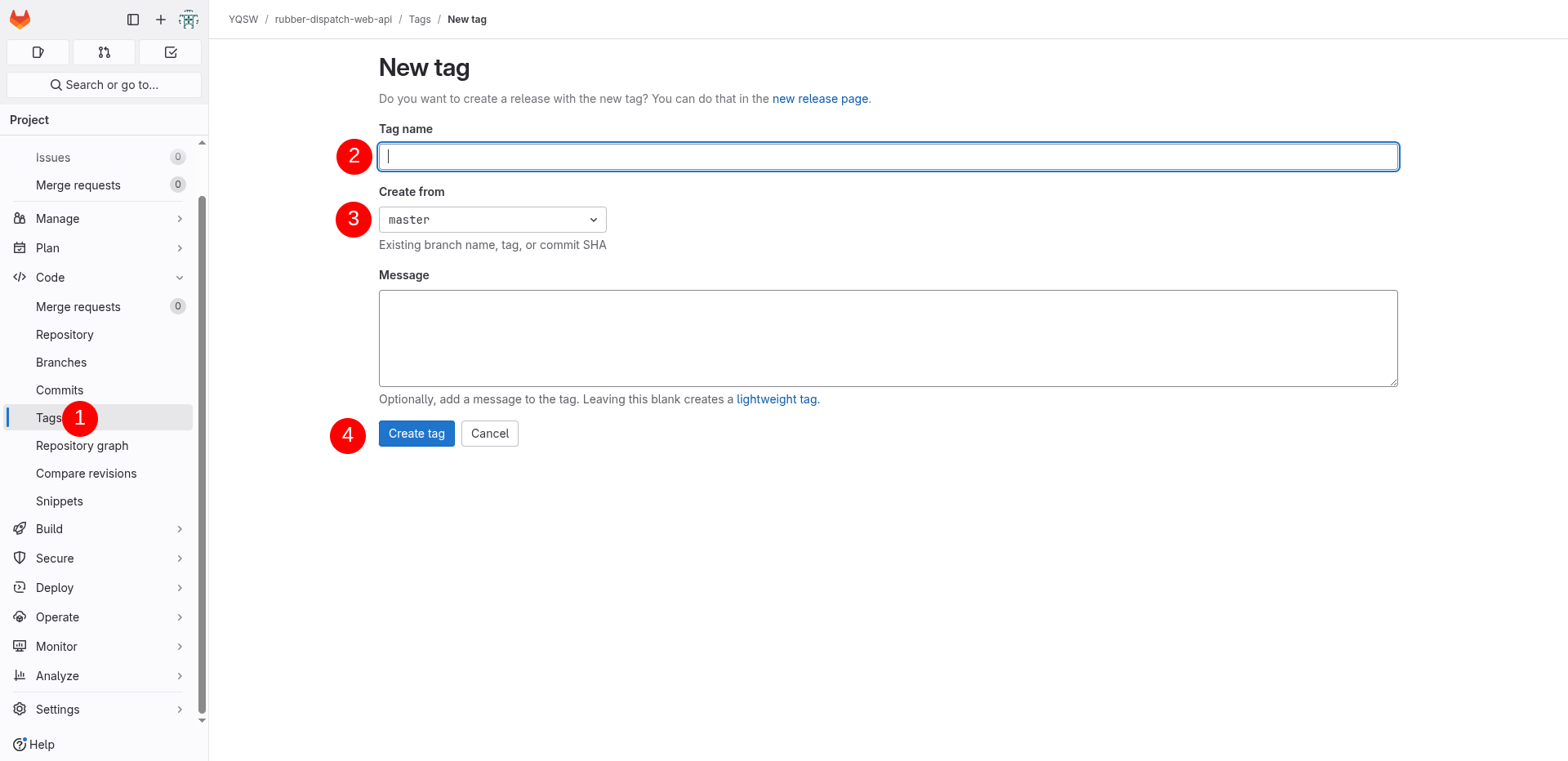Follow the new release page link

point(820,99)
